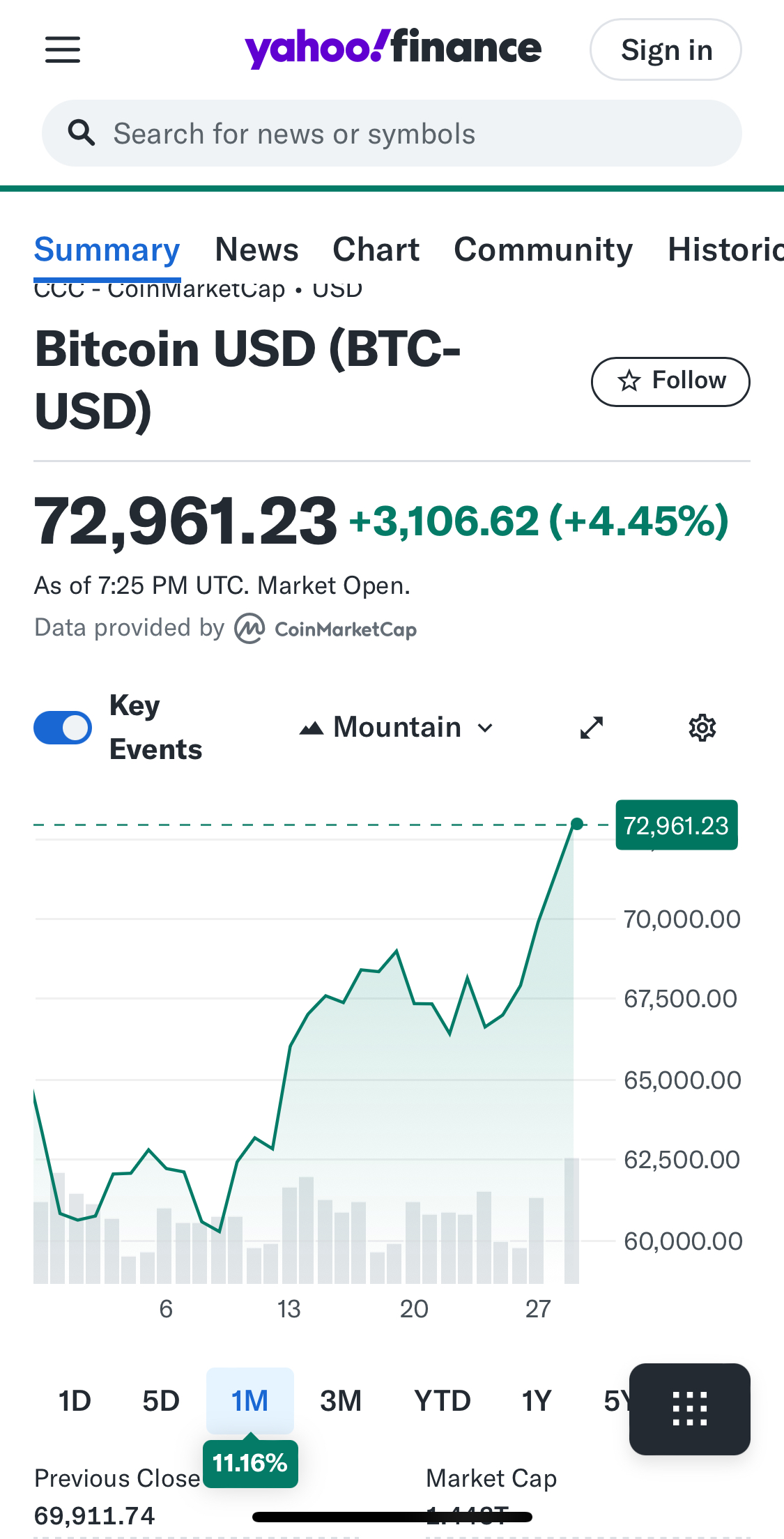Click the CoinMarketCap logo
Viewport: 784px width, 1539px height.
325,629
